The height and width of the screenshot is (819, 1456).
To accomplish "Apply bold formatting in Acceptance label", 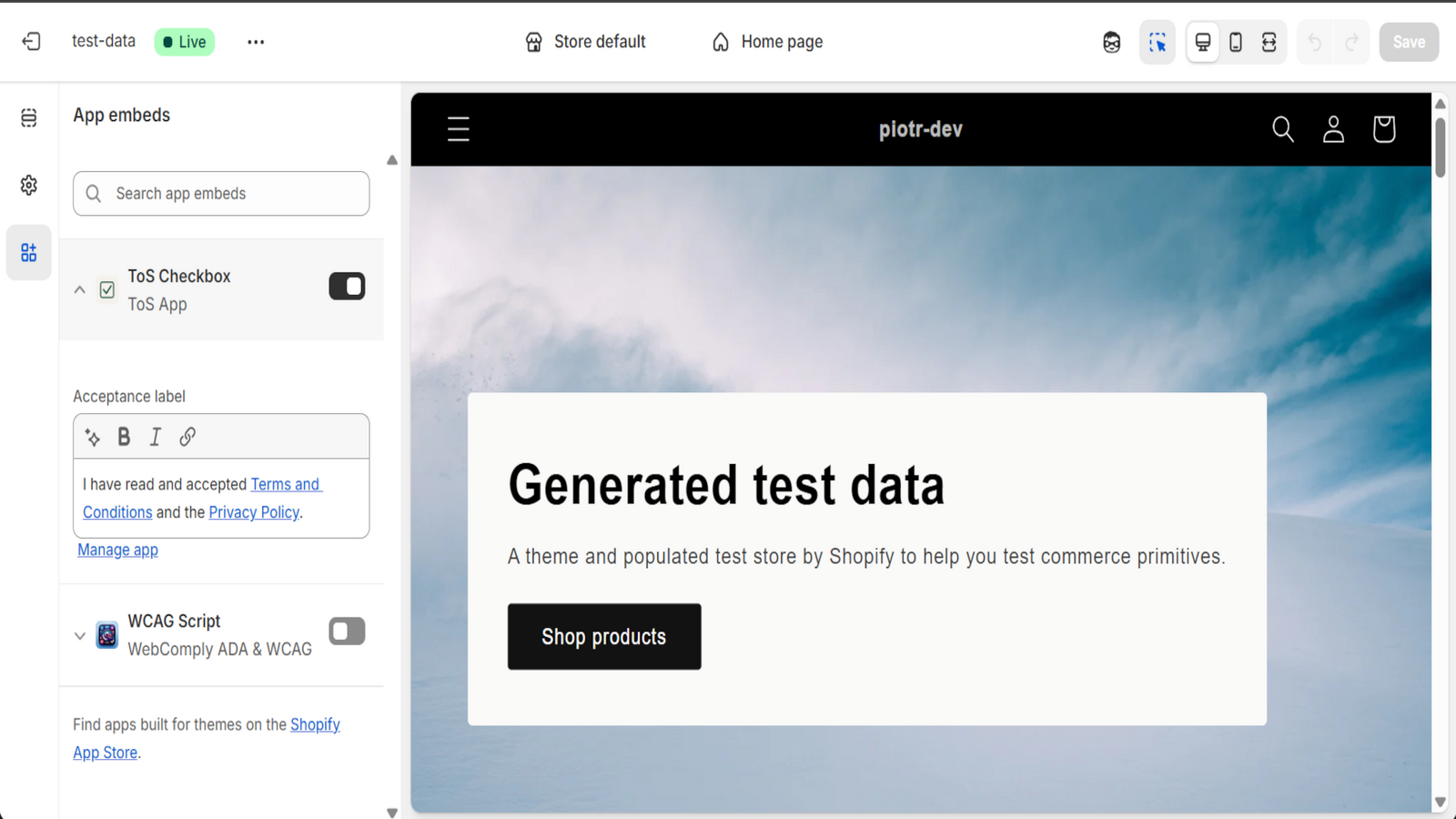I will pyautogui.click(x=124, y=437).
